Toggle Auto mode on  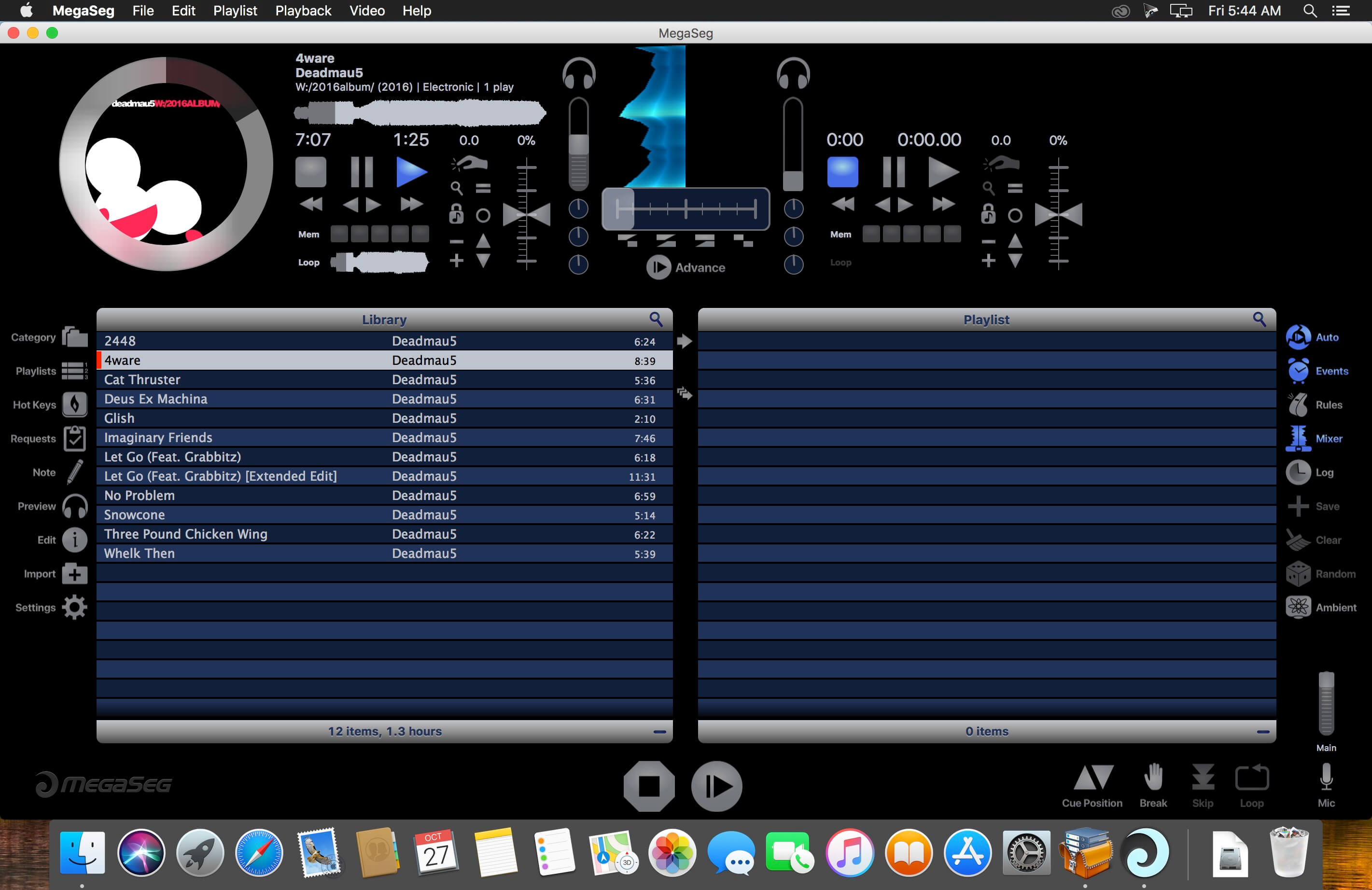coord(1298,337)
